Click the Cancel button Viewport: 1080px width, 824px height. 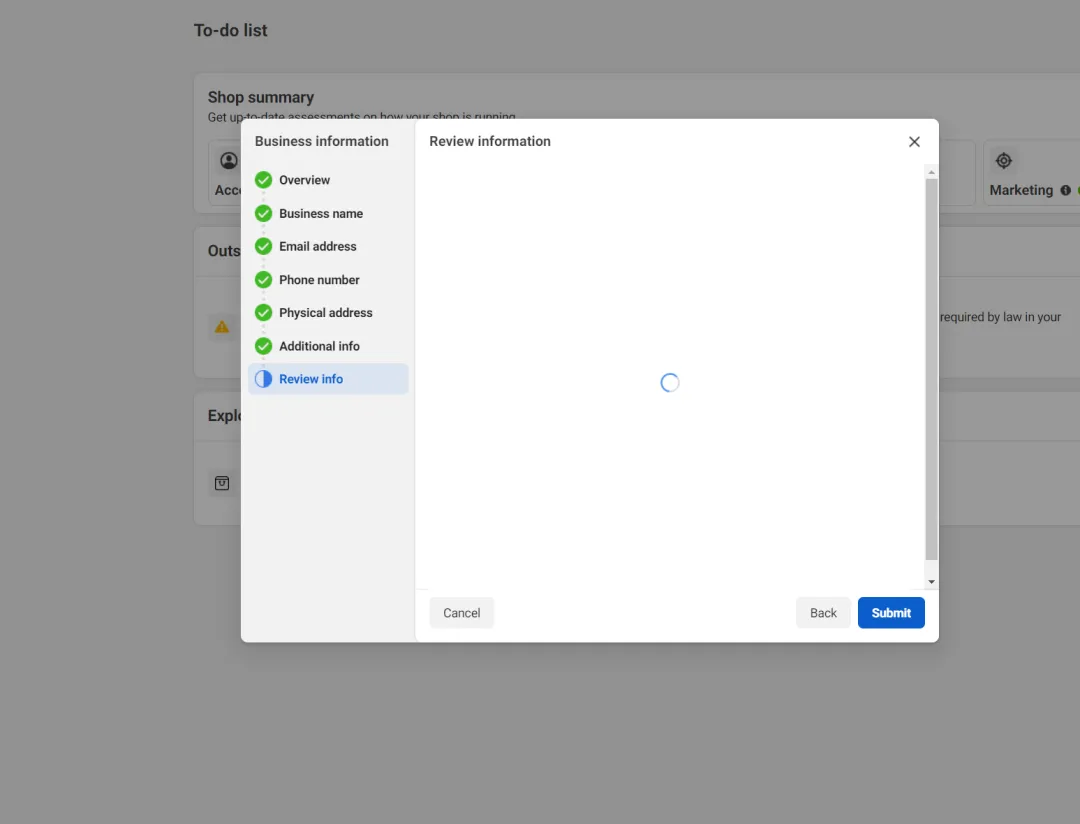(461, 612)
